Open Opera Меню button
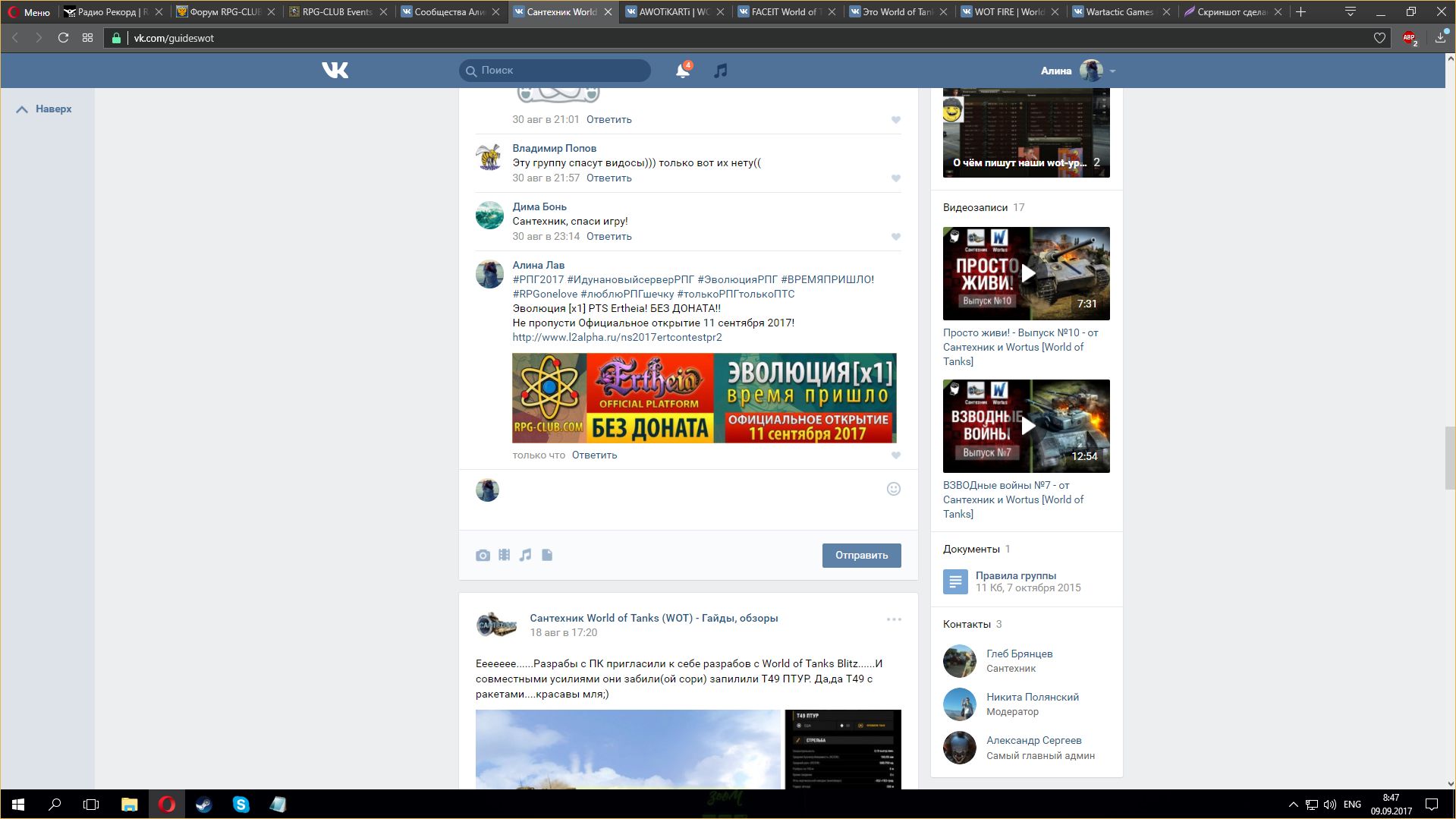This screenshot has height=819, width=1456. [x=29, y=12]
